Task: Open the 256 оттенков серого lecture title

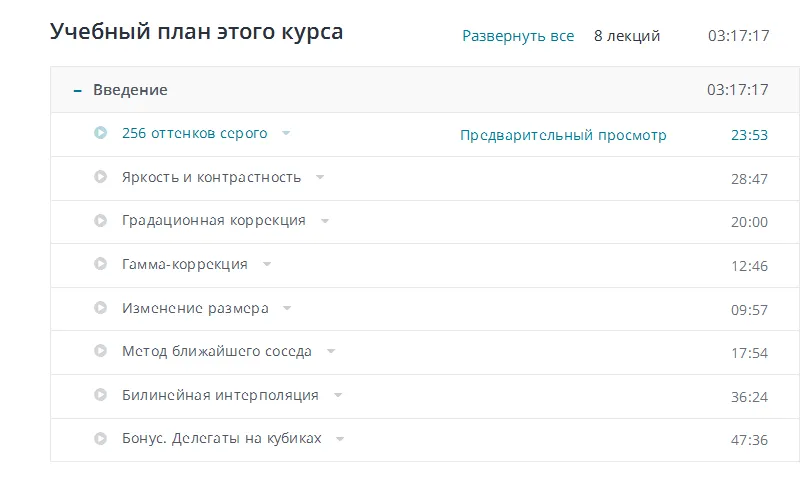Action: 194,133
